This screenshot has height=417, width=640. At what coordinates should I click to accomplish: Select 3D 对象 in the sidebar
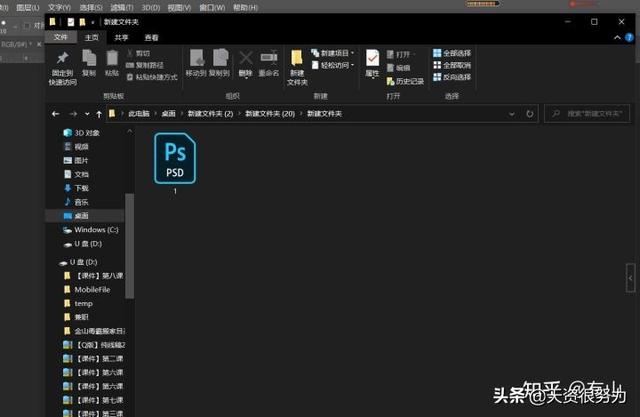pos(81,133)
